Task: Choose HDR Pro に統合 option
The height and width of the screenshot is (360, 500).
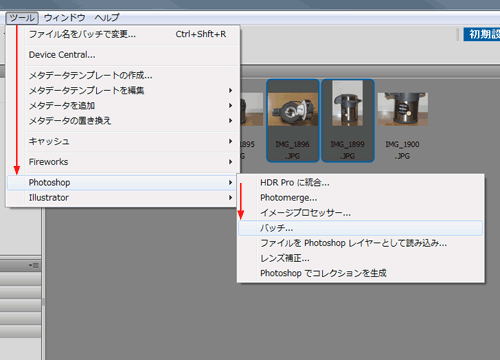Action: click(x=361, y=183)
